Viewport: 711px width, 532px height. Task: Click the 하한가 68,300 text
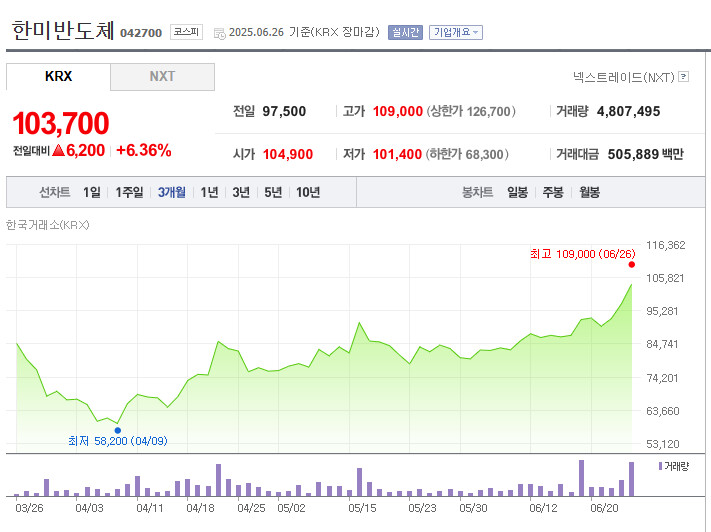tap(467, 154)
